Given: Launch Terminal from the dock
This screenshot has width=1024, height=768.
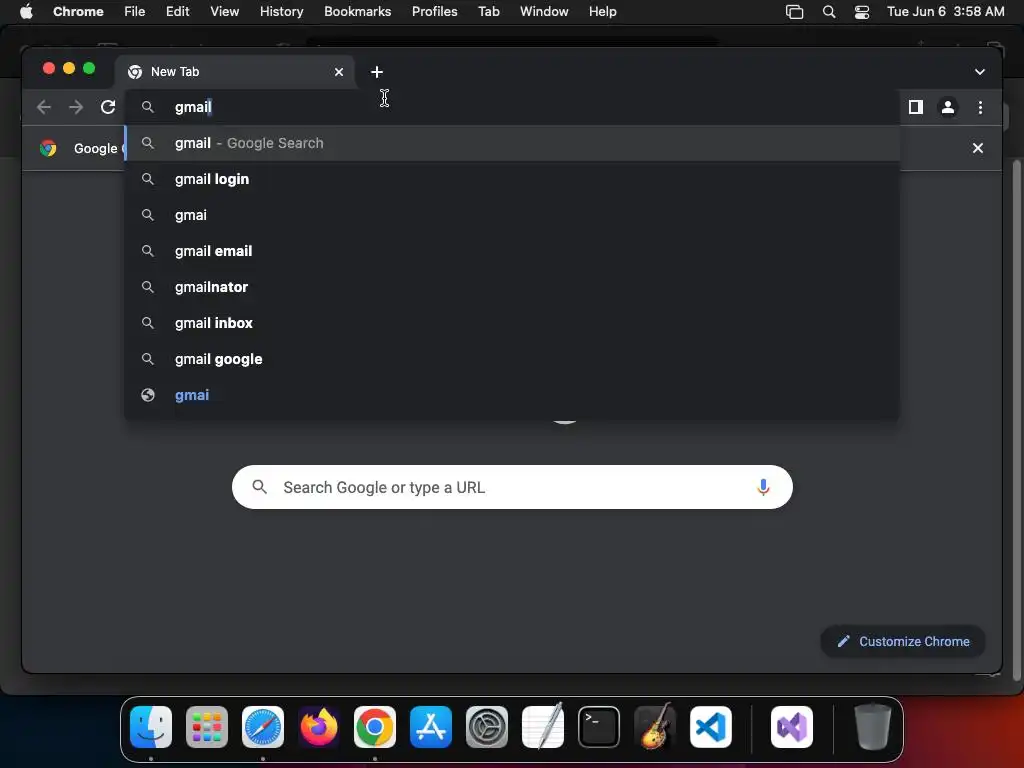Looking at the screenshot, I should (x=599, y=727).
